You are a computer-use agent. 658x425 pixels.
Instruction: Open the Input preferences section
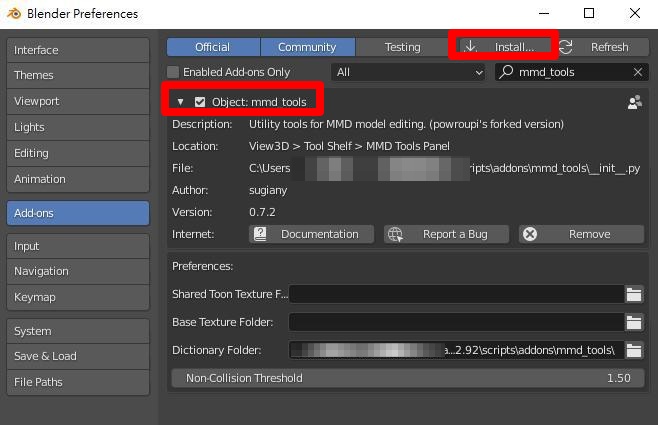point(78,246)
